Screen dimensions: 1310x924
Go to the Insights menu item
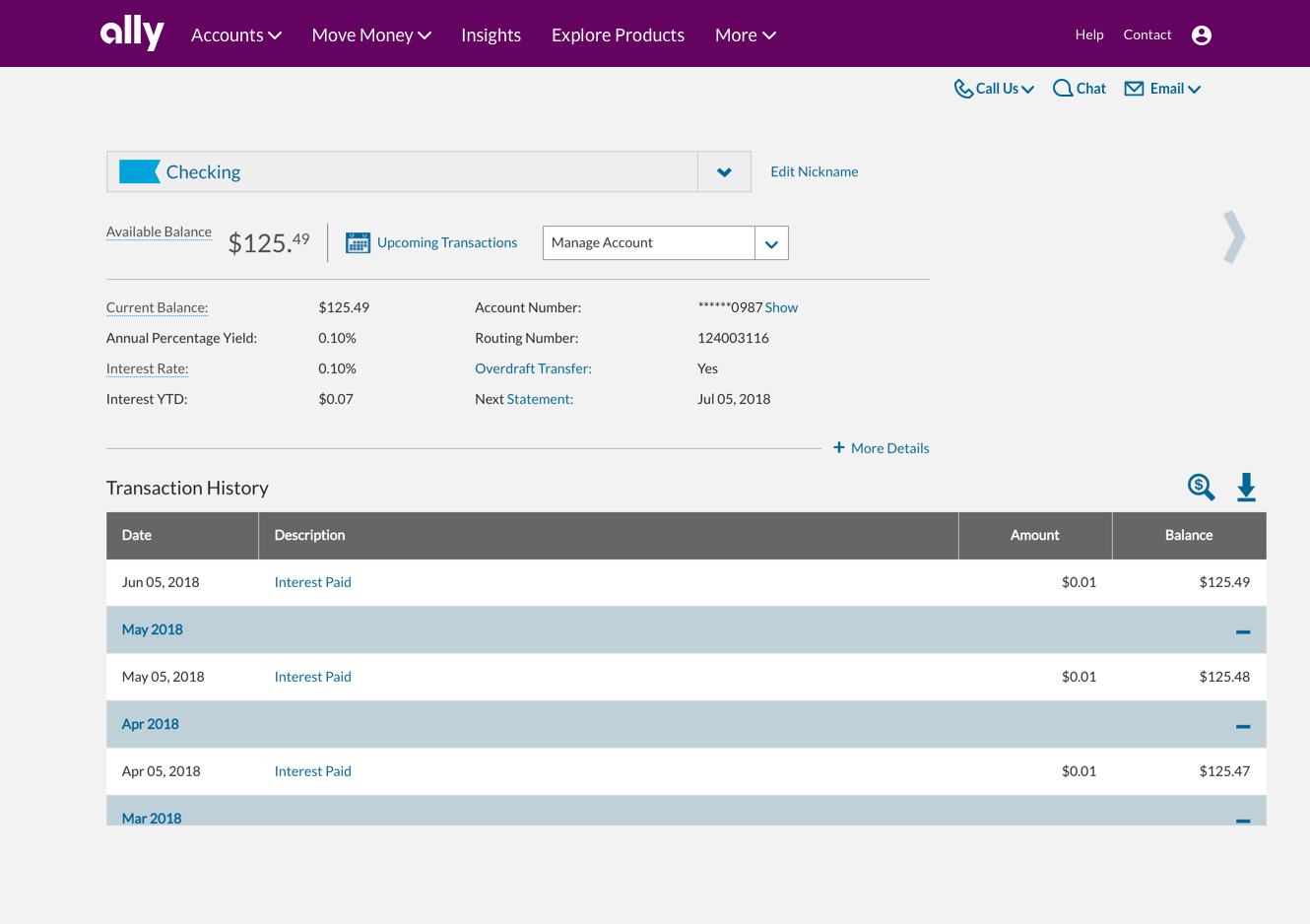click(x=491, y=35)
